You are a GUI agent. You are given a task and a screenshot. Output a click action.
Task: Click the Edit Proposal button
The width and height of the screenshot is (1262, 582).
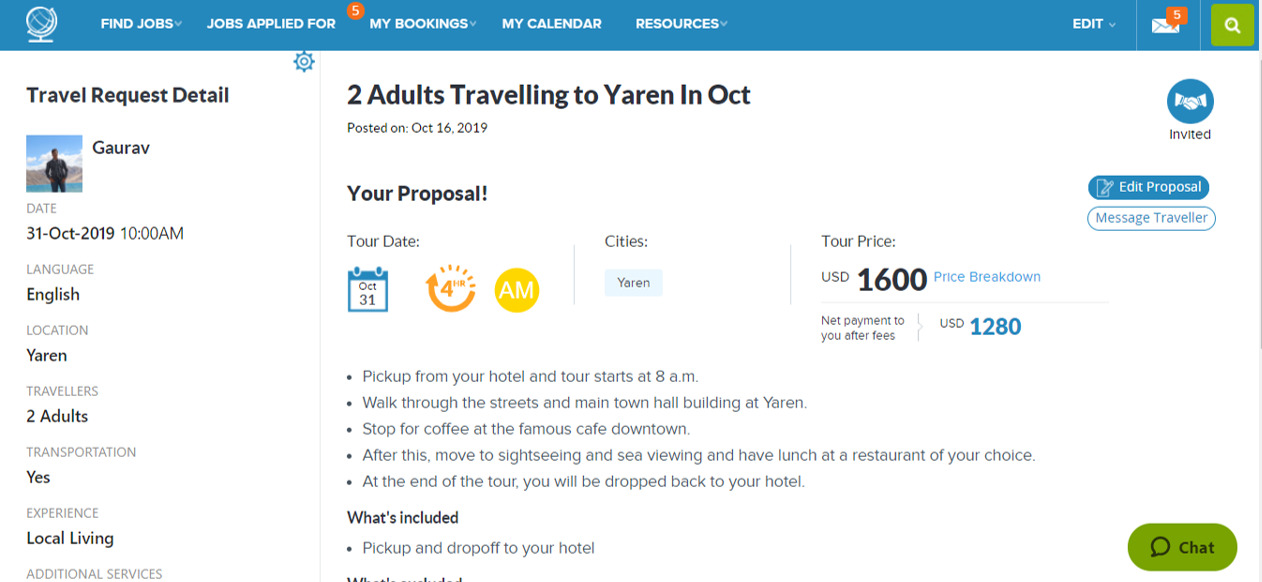(x=1148, y=187)
